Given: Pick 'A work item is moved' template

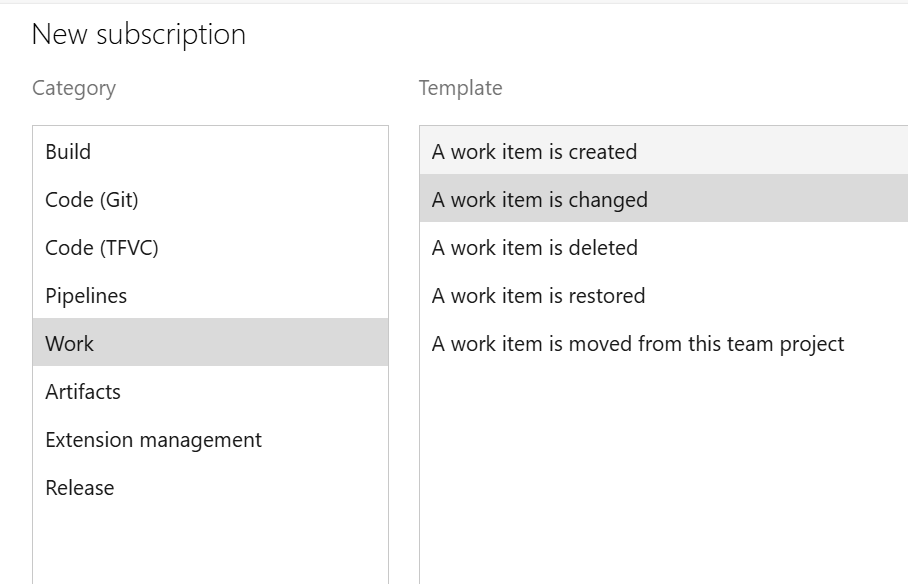Looking at the screenshot, I should 638,344.
